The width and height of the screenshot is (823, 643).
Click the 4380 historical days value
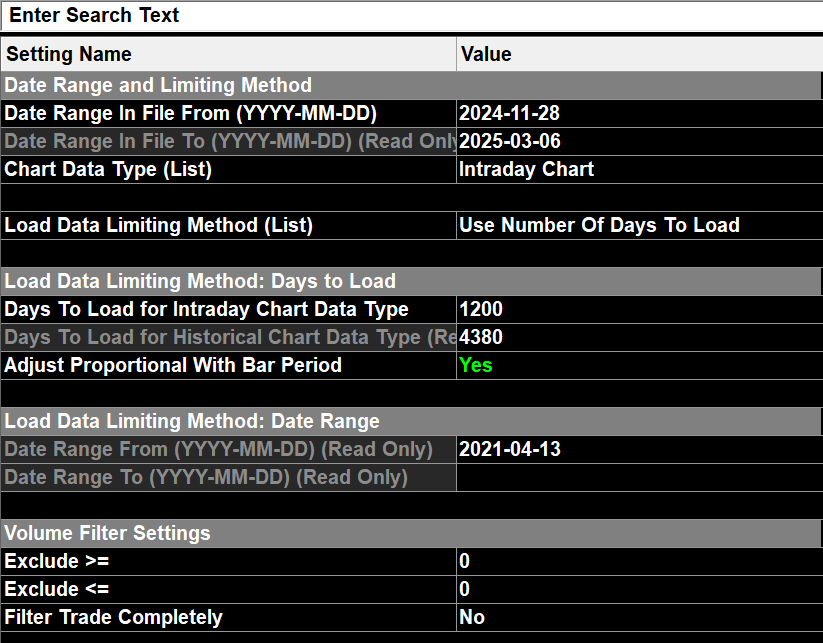[x=640, y=338]
